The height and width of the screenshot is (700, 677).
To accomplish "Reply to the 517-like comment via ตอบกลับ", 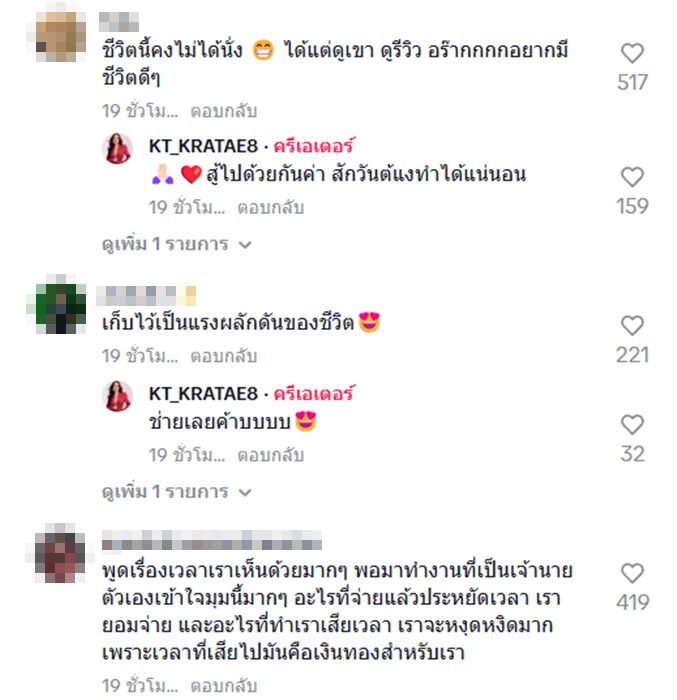I will [224, 111].
